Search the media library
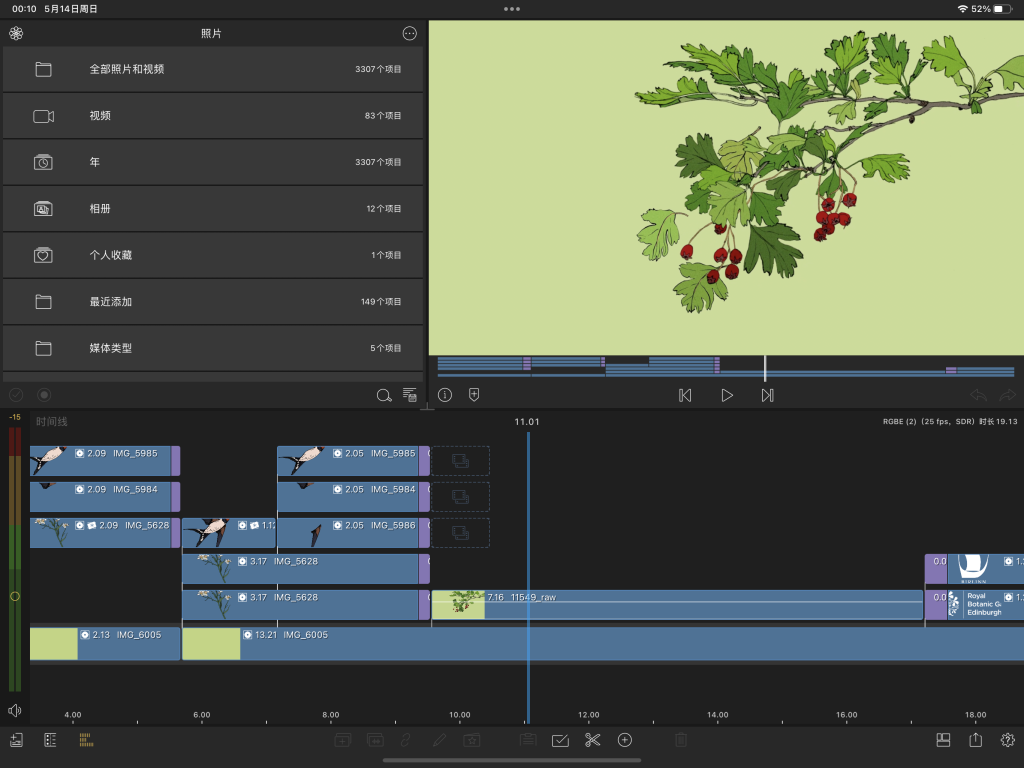This screenshot has width=1024, height=768. pos(384,395)
